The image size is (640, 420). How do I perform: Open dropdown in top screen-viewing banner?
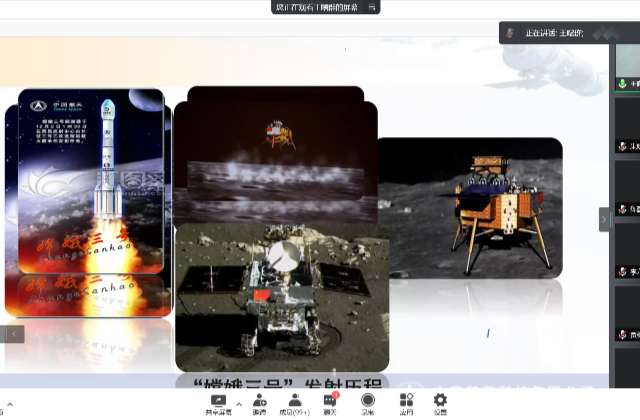point(372,7)
